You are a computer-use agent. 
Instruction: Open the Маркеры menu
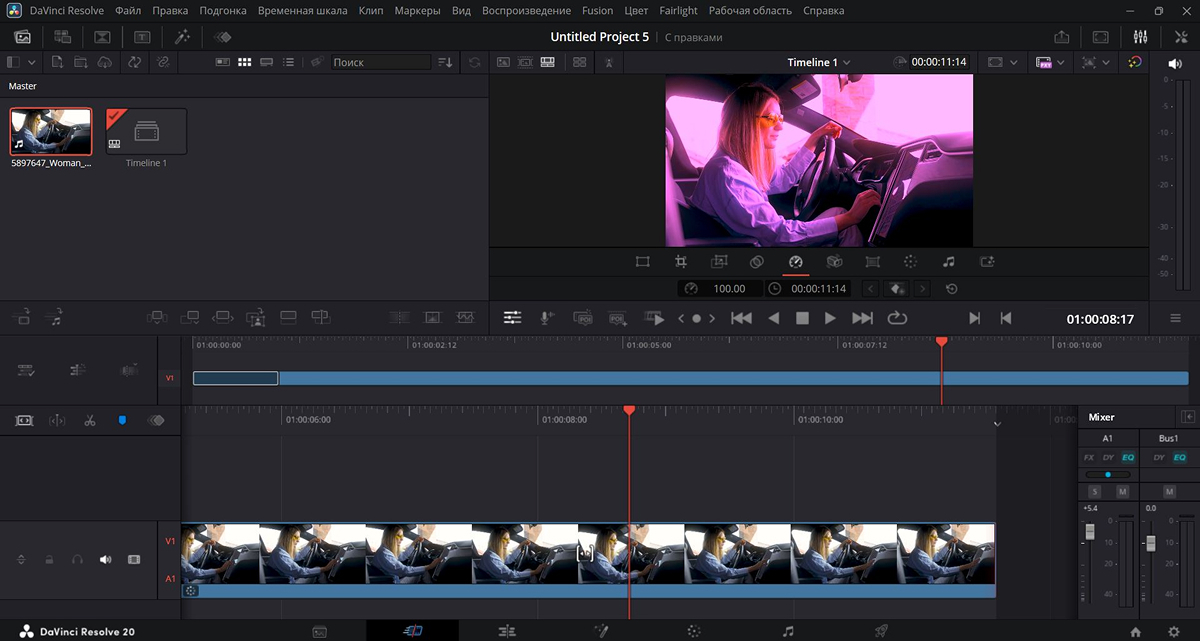[x=417, y=11]
